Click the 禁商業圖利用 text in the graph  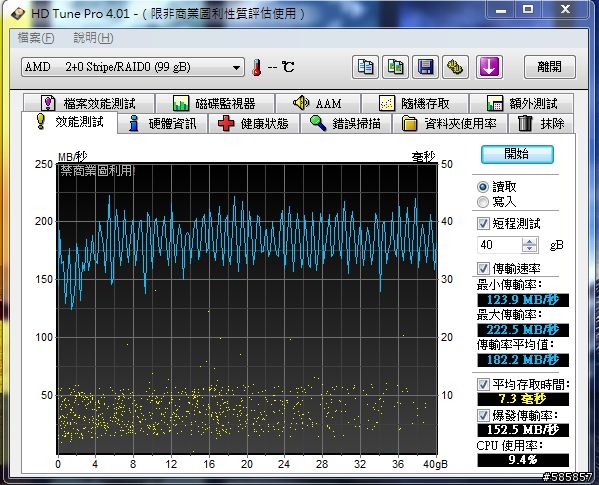[97, 171]
